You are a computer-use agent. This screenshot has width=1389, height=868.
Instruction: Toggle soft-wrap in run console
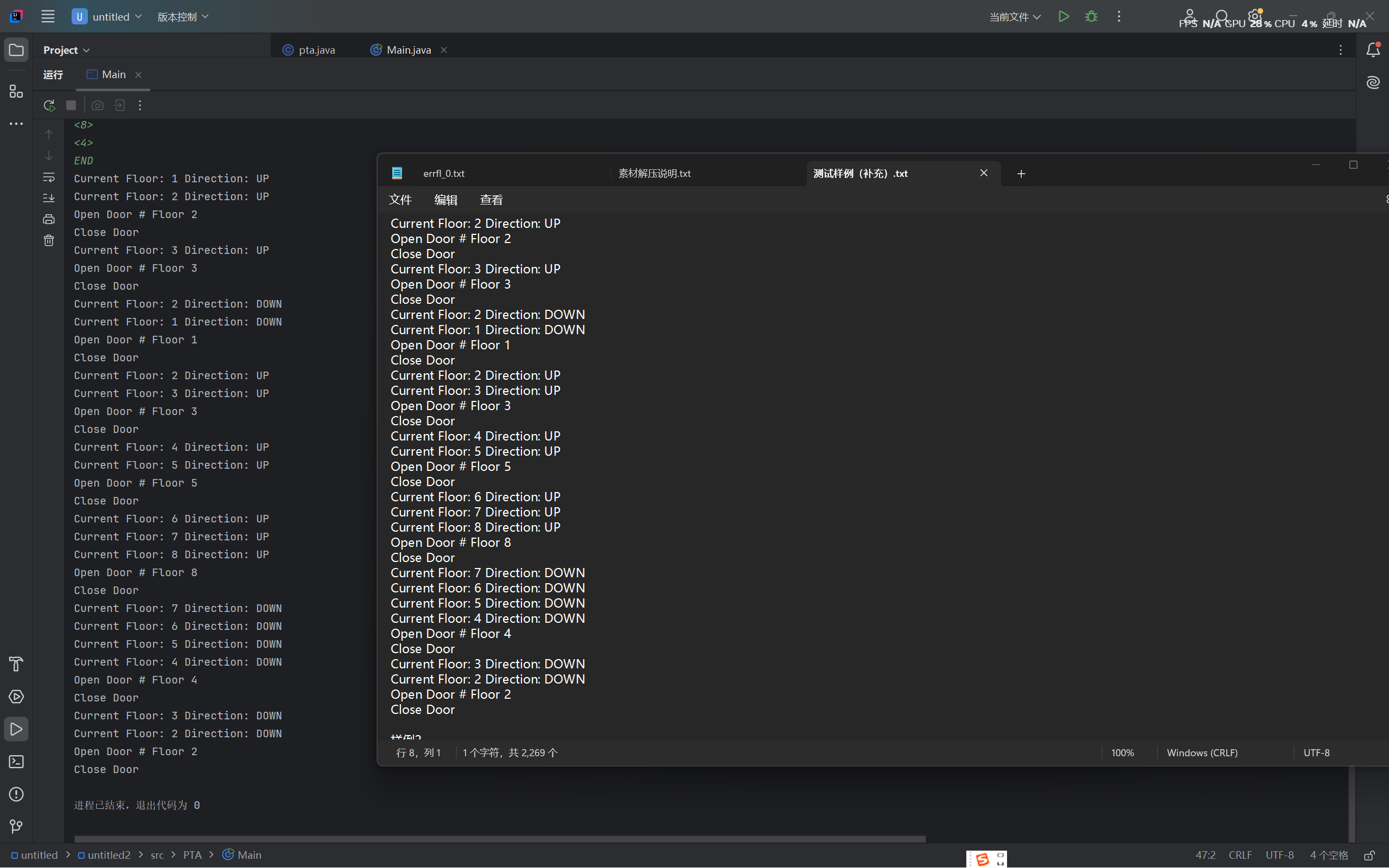pyautogui.click(x=49, y=177)
